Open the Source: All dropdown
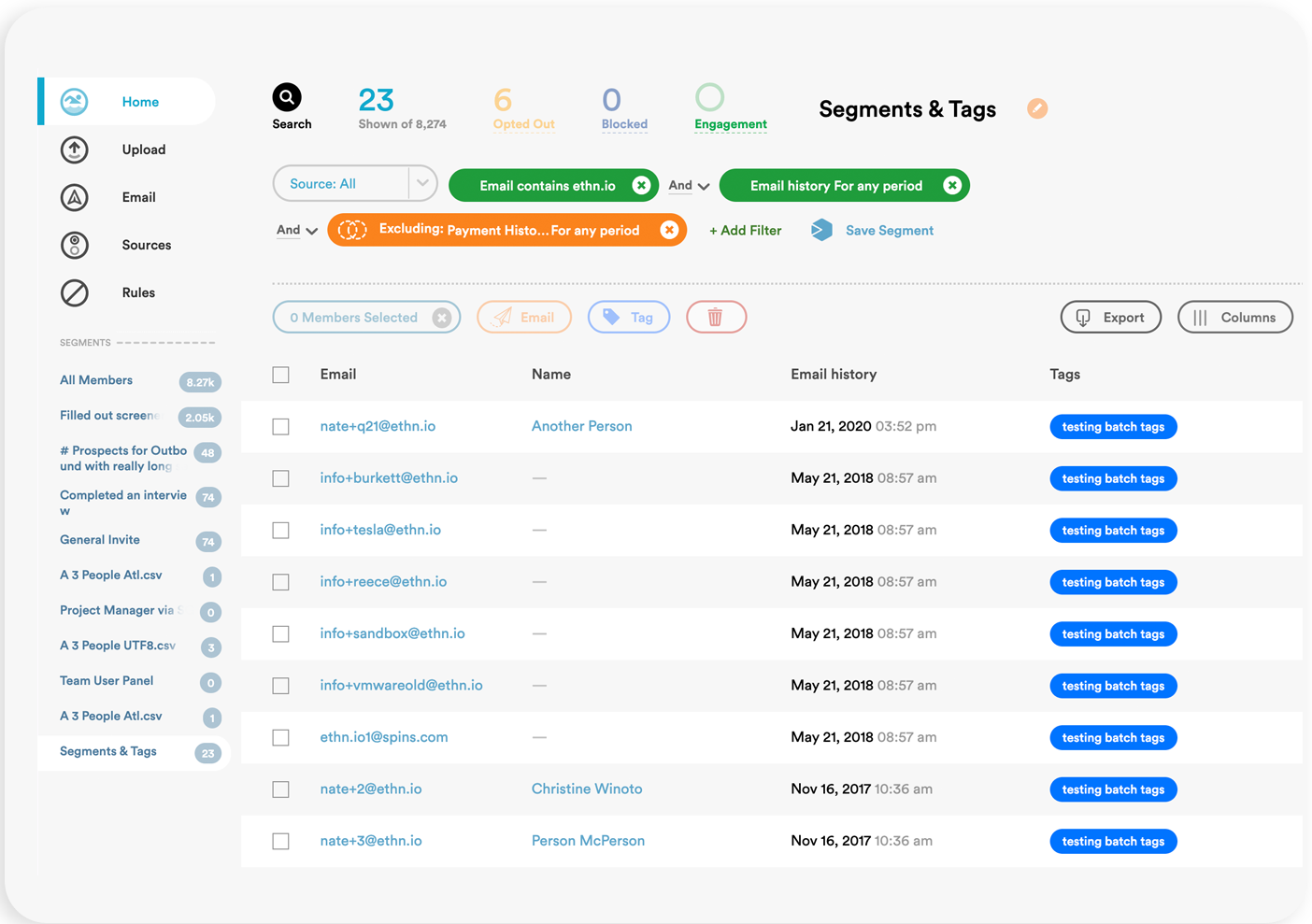Screen dimensions: 1312x924 (355, 183)
